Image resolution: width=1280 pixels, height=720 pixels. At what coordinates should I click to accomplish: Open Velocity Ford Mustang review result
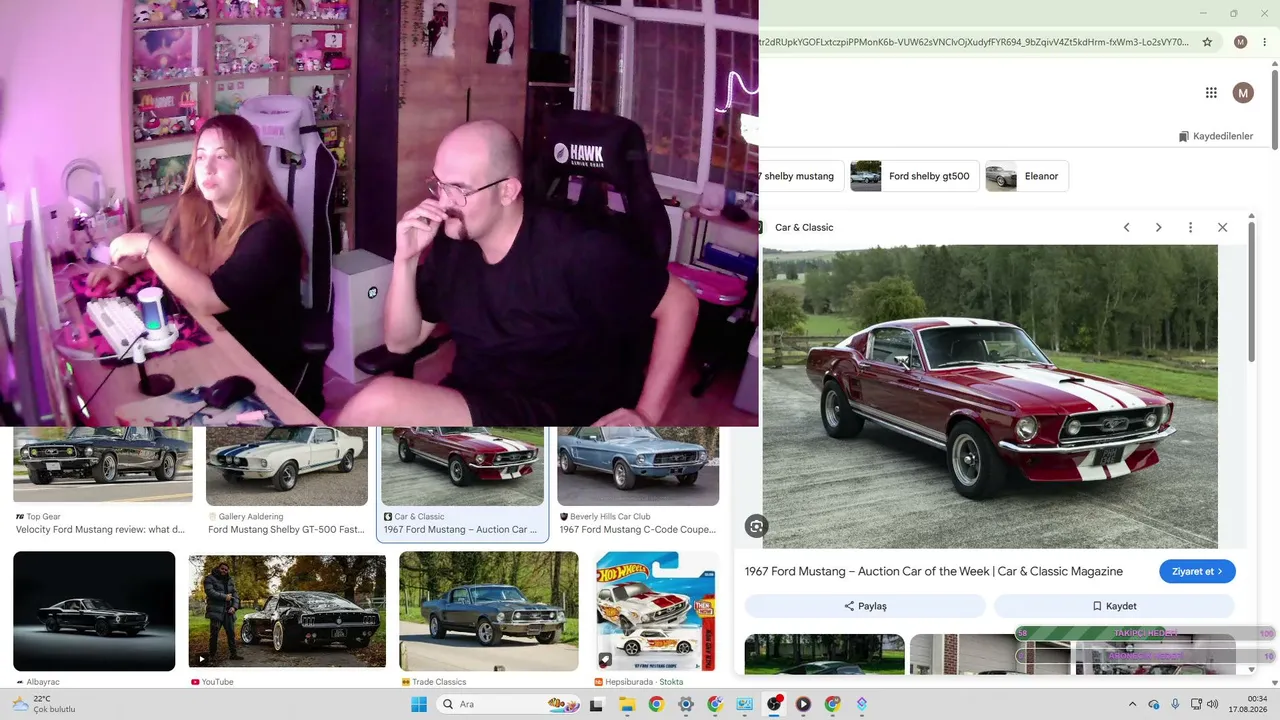click(x=100, y=530)
